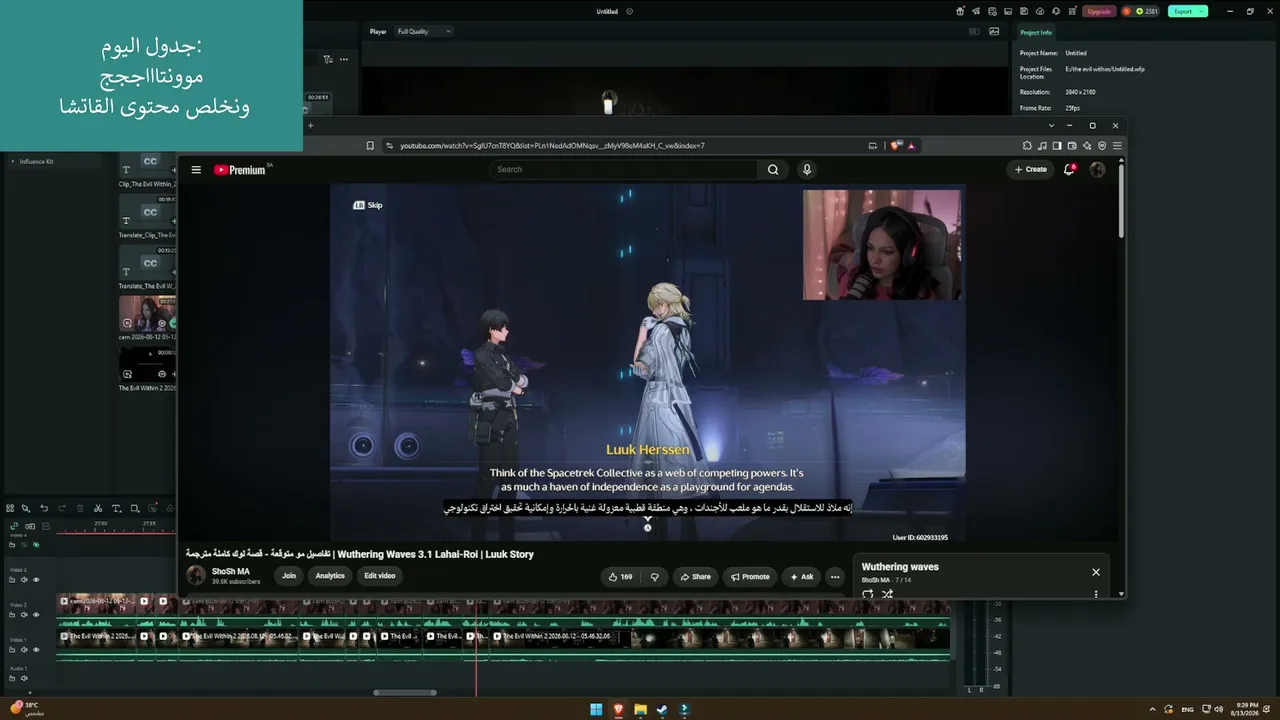Bookmark the page in the browser address bar
Screen dimensions: 1280x720
(370, 146)
